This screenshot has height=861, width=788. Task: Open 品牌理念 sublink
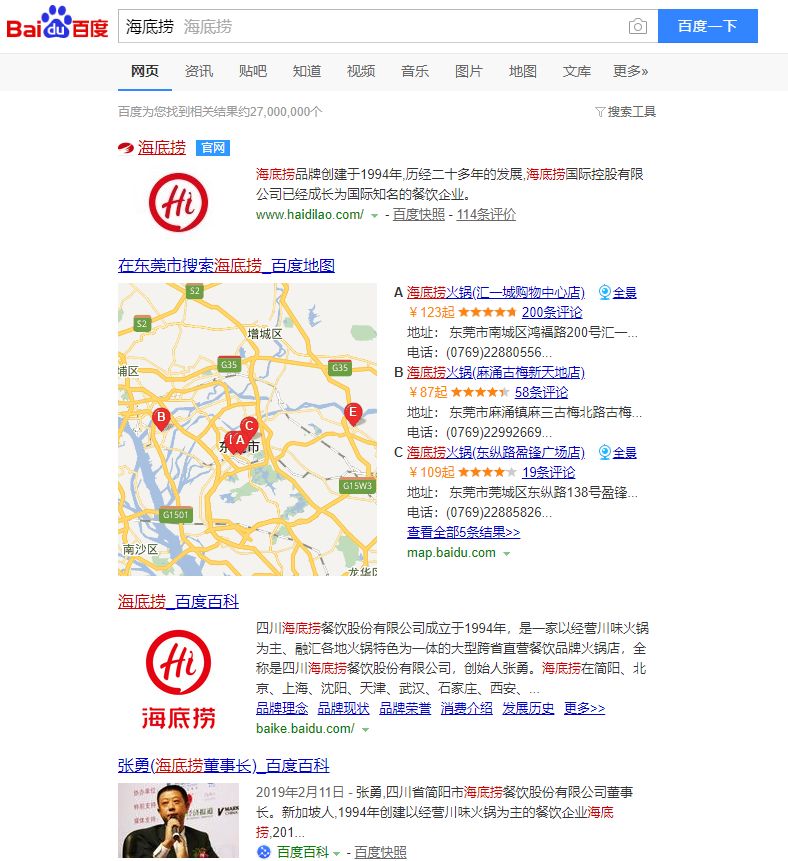pos(282,708)
